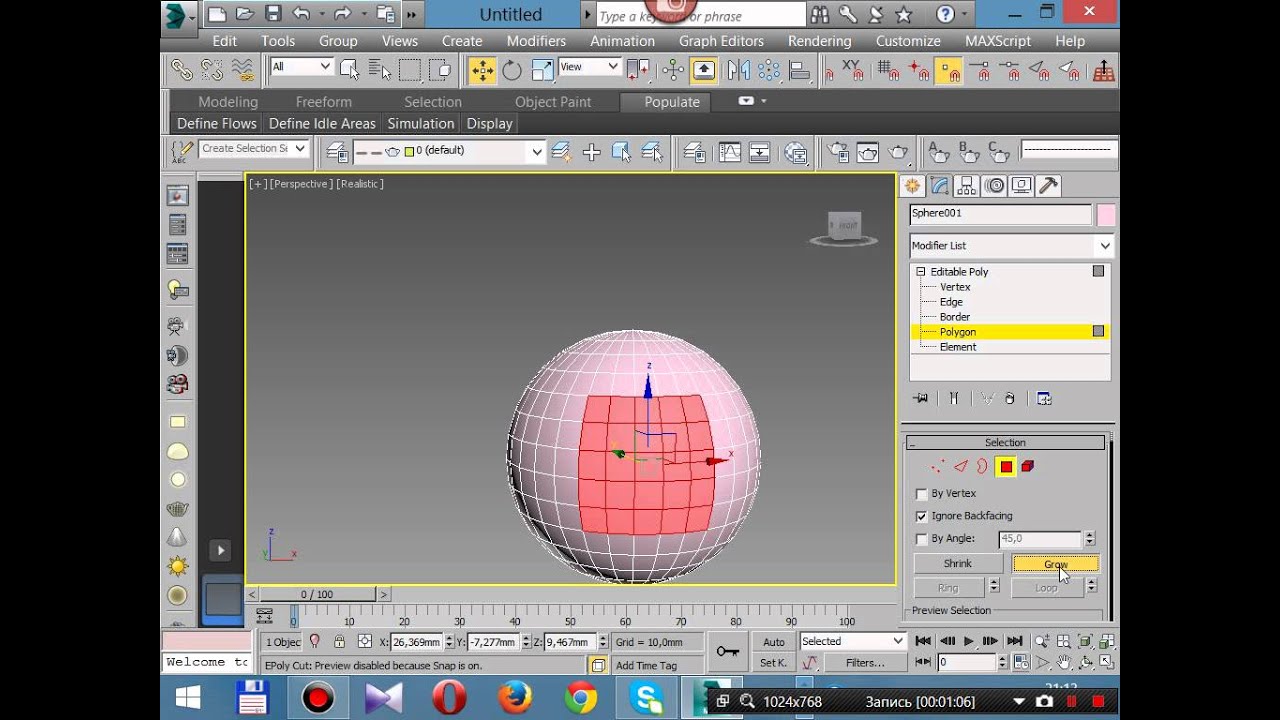Click the Undo arrow in title bar
This screenshot has height=720, width=1280.
pos(300,14)
